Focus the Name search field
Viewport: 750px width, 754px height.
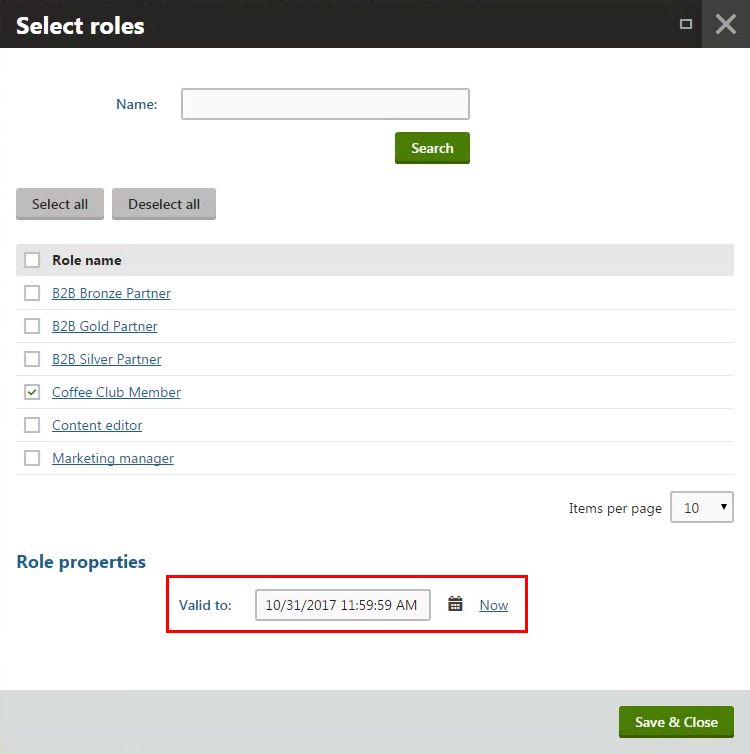pos(325,104)
